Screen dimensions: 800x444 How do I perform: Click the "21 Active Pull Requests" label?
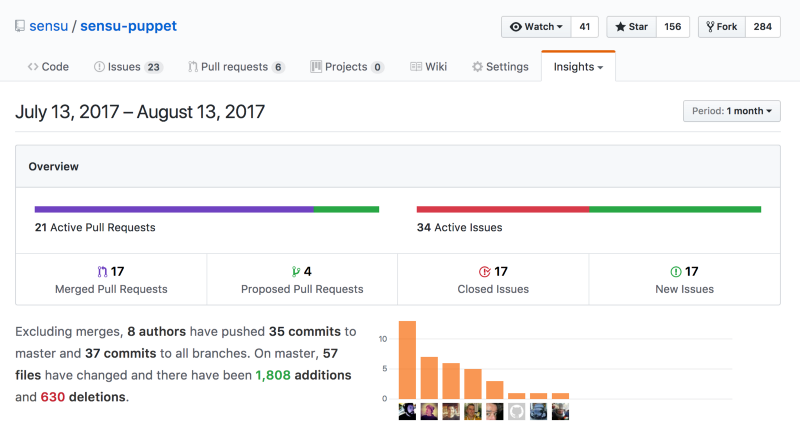point(95,227)
